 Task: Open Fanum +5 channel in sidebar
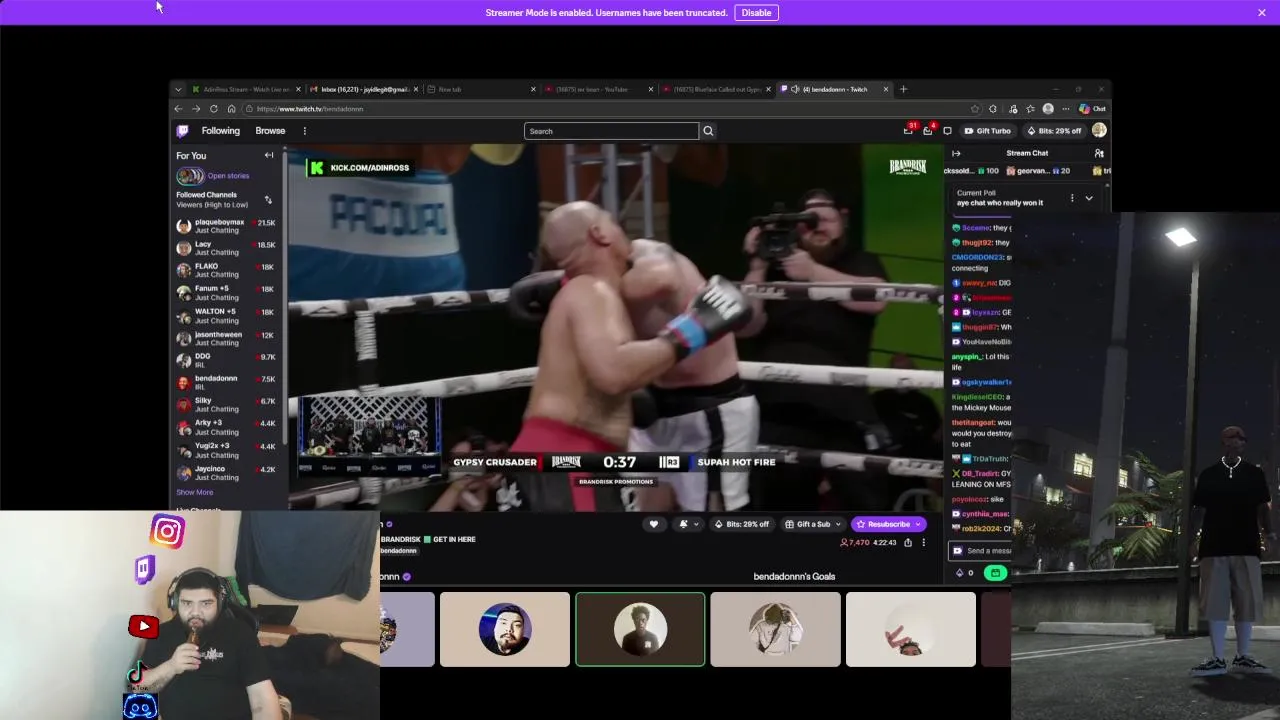tap(226, 293)
